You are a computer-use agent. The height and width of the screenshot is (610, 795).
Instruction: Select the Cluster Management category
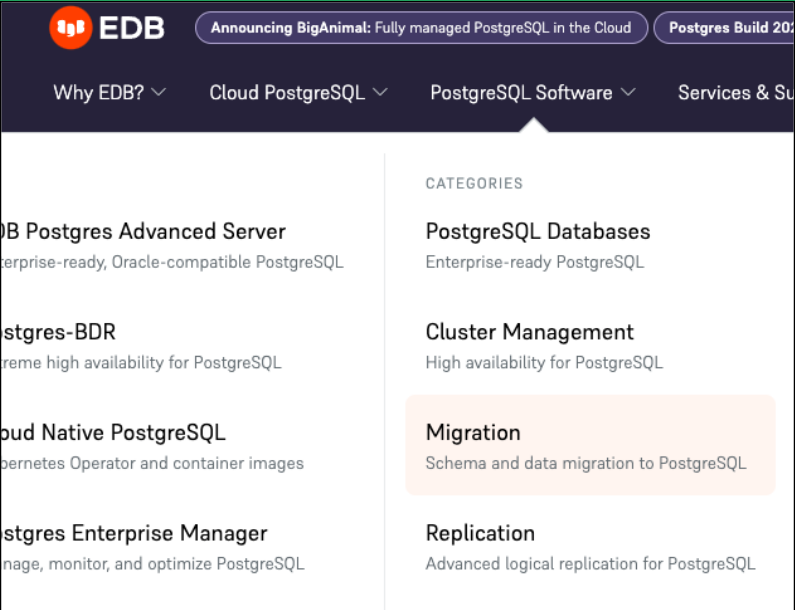[530, 332]
